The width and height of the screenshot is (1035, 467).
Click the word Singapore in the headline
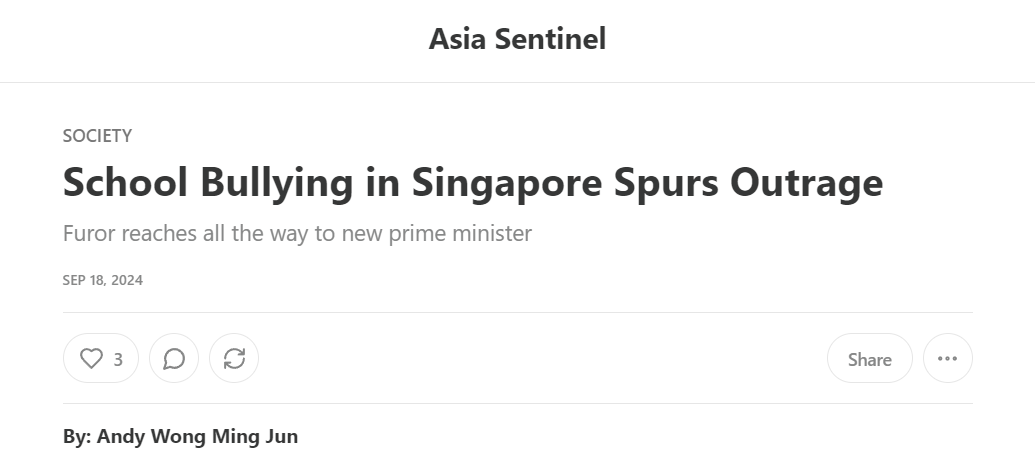coord(506,183)
